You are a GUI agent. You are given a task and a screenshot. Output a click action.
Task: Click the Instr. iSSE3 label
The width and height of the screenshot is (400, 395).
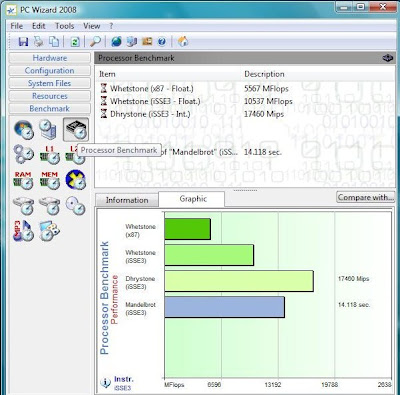click(x=124, y=383)
